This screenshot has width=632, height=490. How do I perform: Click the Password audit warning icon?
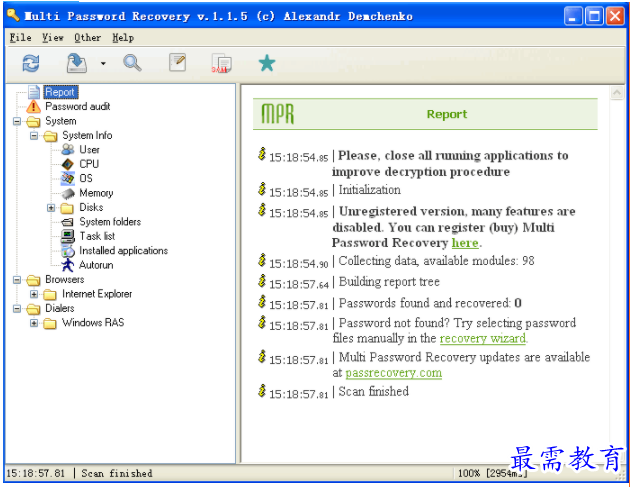33,106
